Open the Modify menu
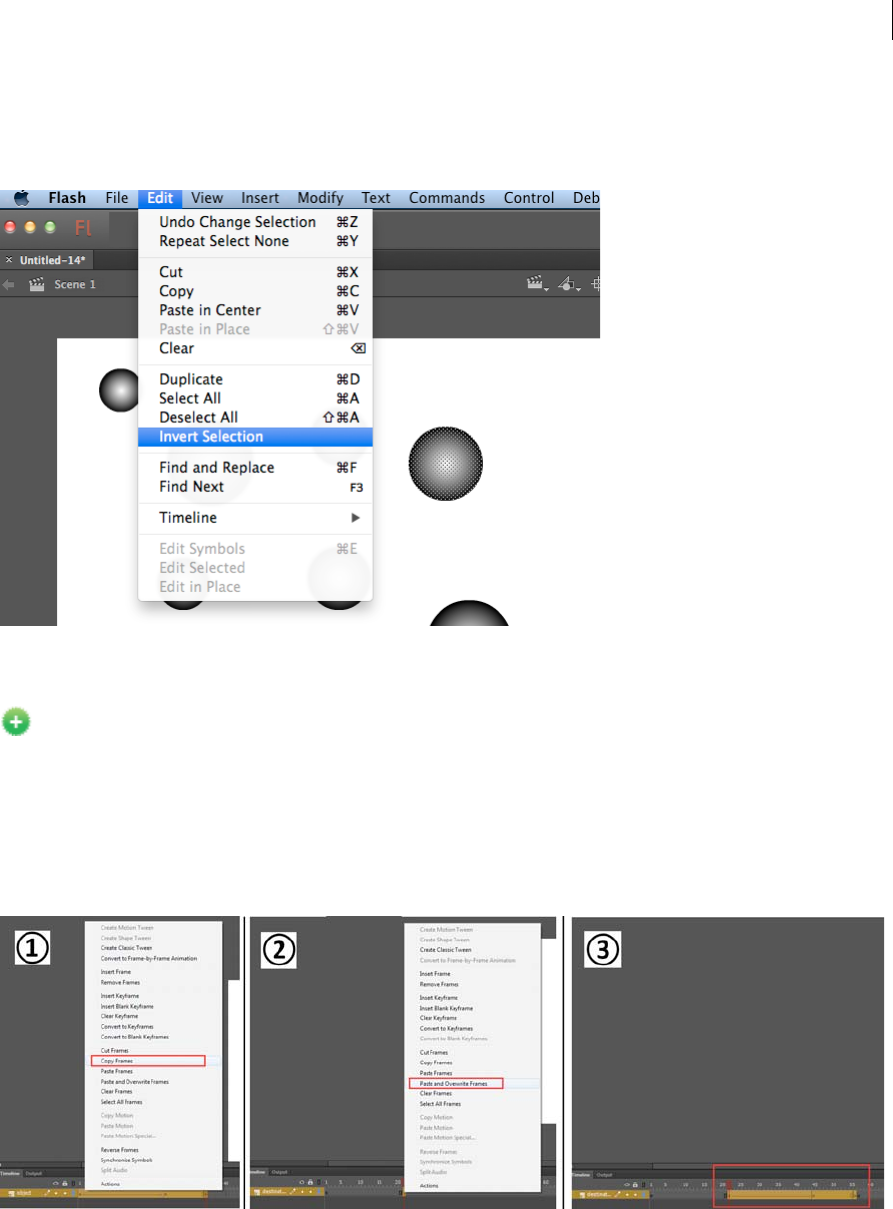This screenshot has width=893, height=1209. pyautogui.click(x=320, y=198)
